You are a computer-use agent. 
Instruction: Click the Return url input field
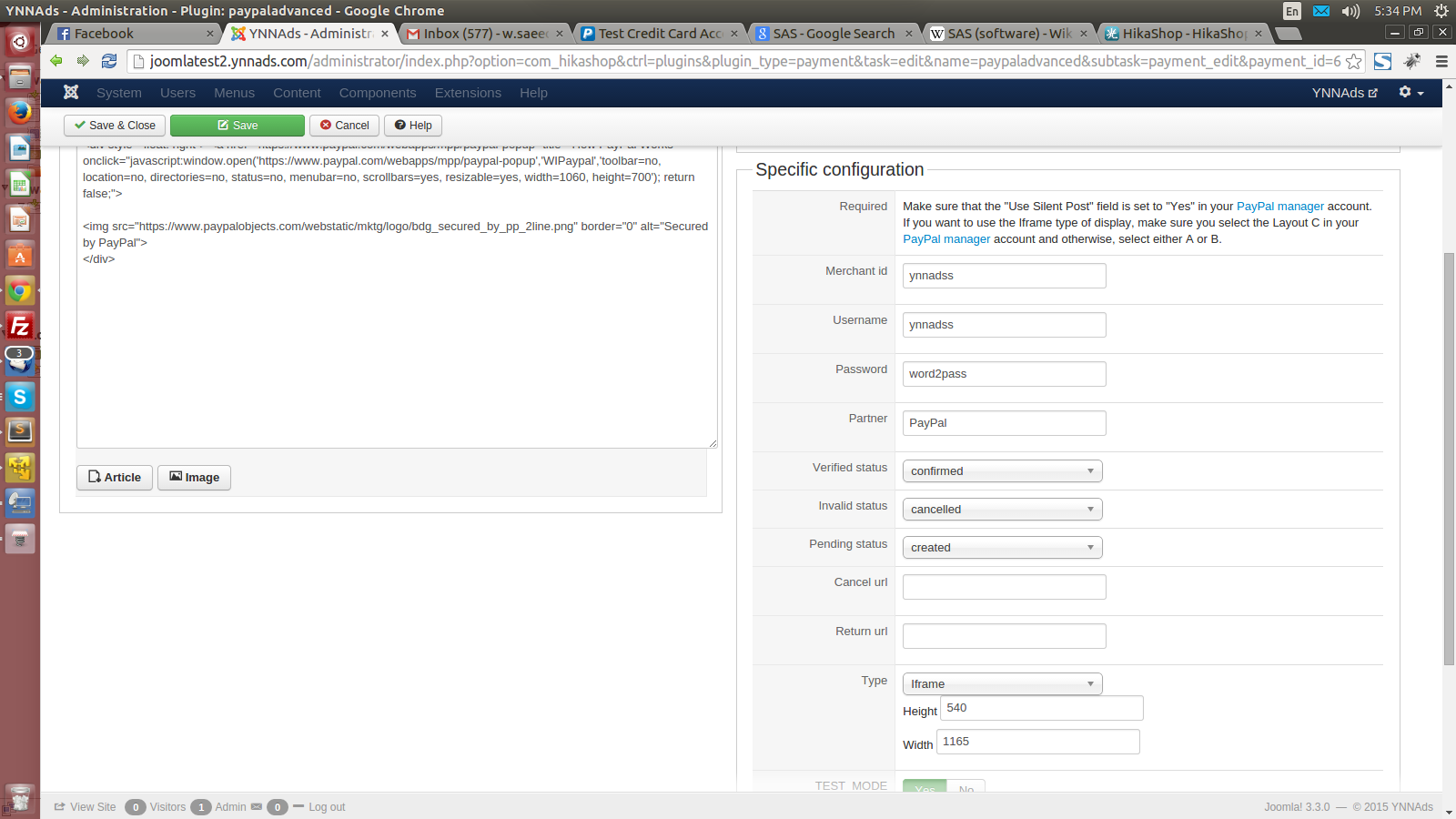[1005, 636]
